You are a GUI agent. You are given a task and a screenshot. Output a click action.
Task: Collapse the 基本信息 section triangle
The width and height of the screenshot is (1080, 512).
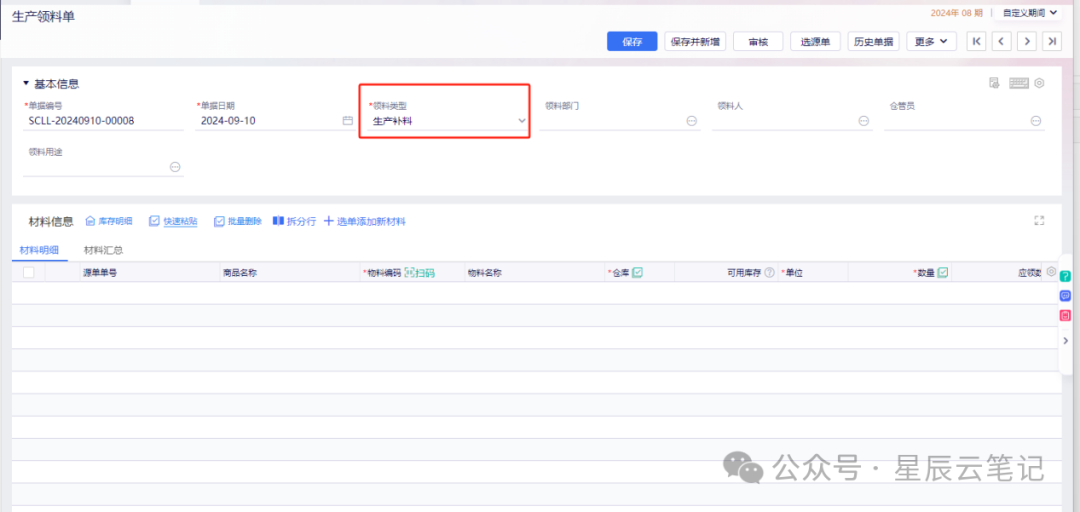[x=26, y=83]
